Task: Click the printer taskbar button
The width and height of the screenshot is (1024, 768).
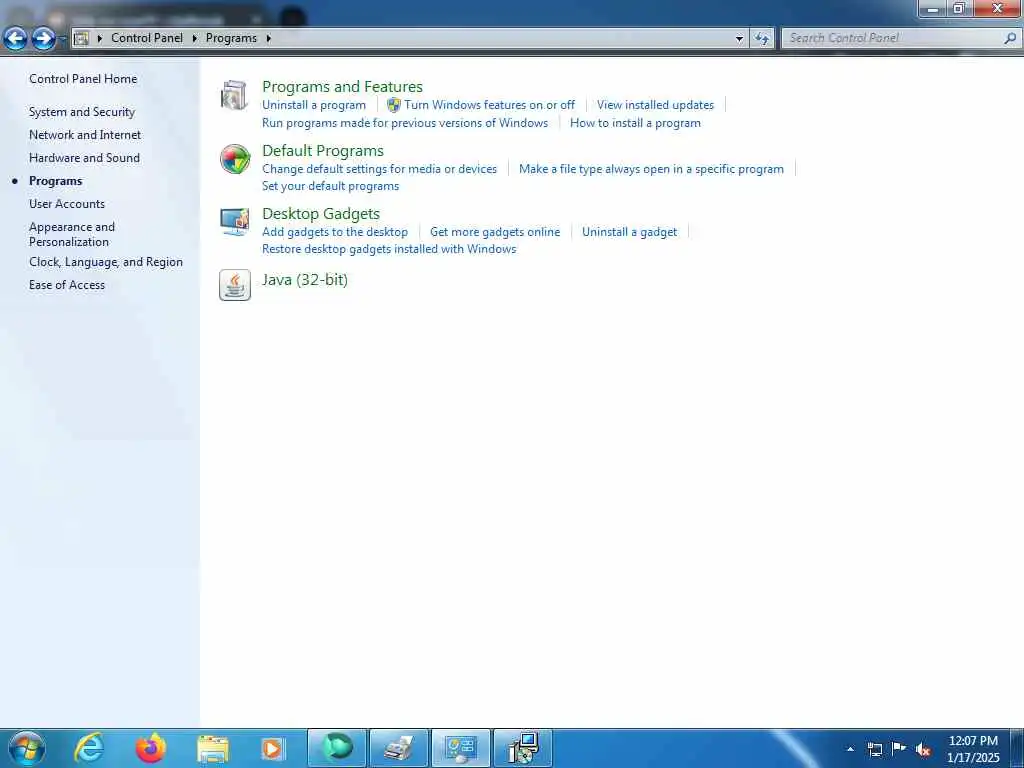Action: pos(399,748)
